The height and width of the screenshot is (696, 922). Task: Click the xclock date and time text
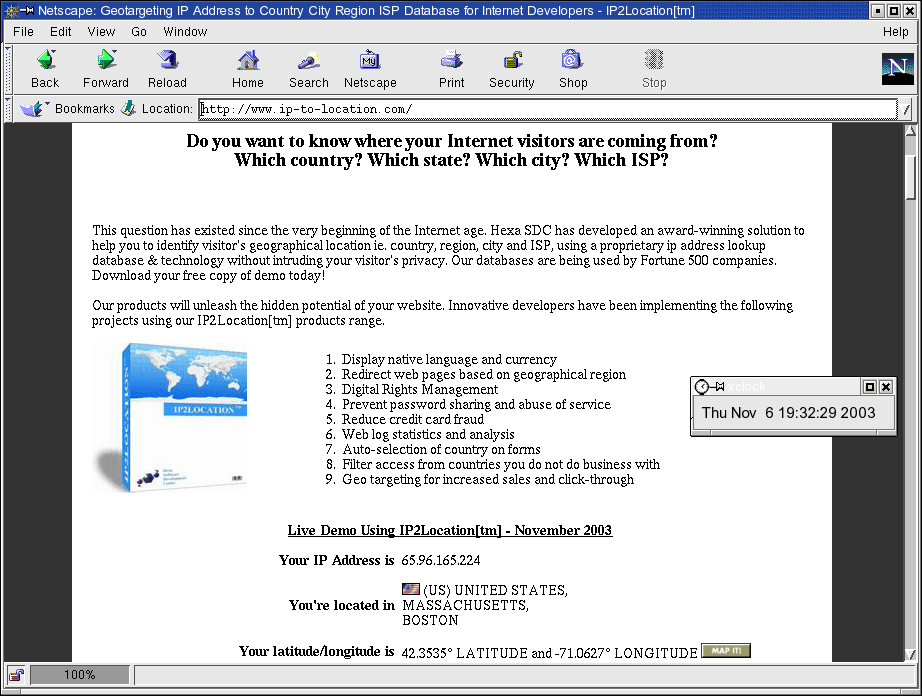click(788, 413)
